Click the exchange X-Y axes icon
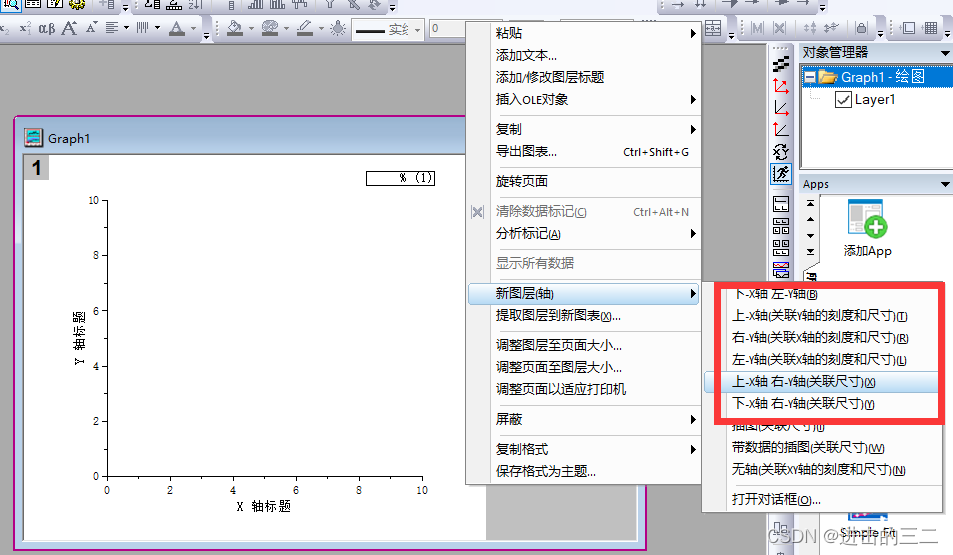953x555 pixels. click(781, 152)
